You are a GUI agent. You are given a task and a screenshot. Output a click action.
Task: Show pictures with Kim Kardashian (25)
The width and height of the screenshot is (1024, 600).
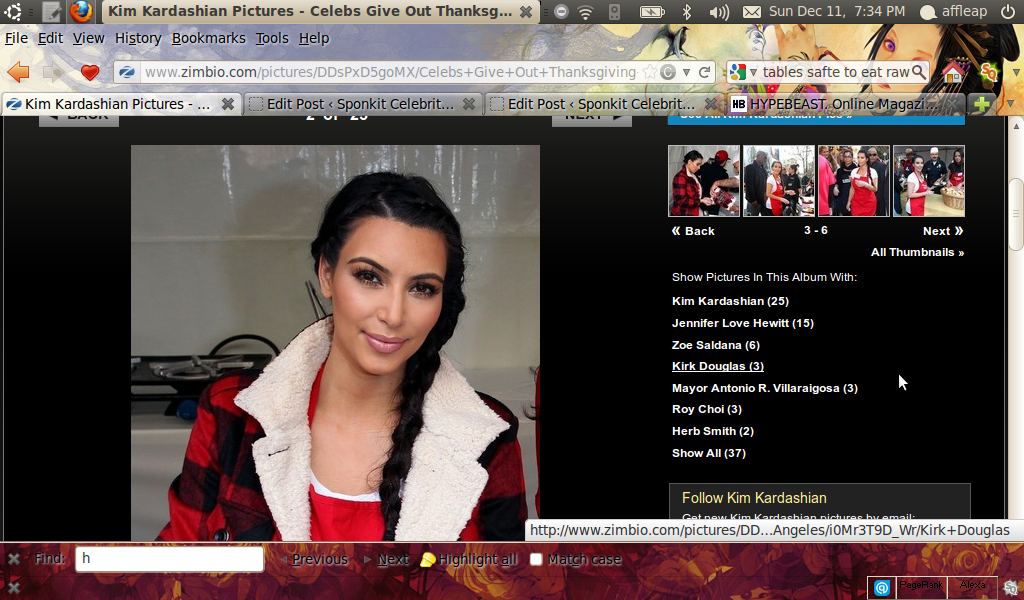[730, 301]
